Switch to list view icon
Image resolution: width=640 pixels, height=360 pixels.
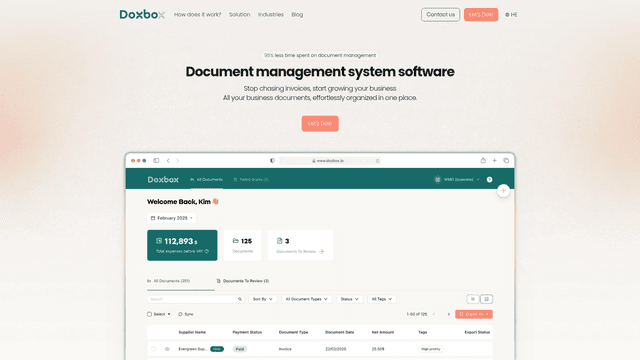(473, 299)
